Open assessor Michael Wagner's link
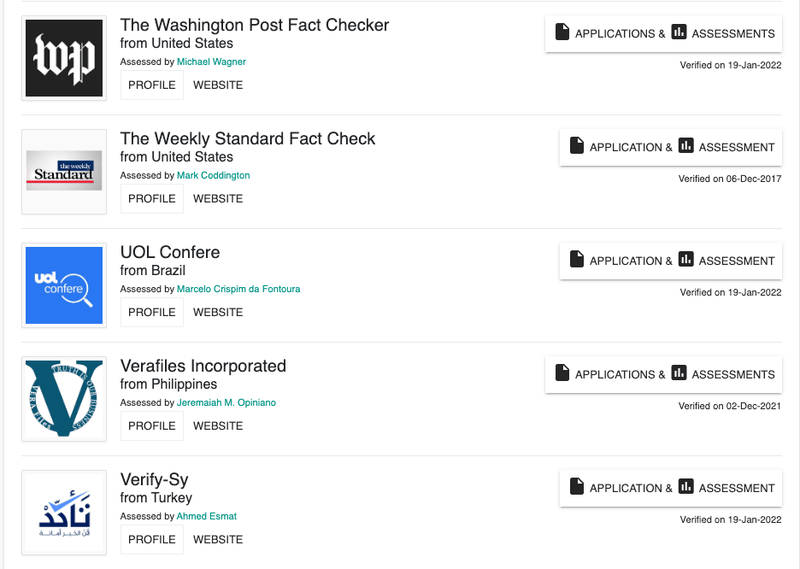 [211, 62]
